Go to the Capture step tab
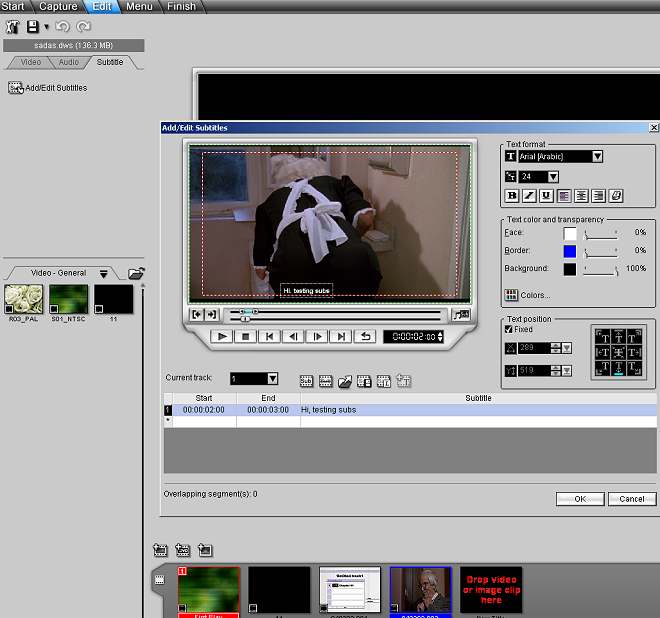Viewport: 660px width, 618px height. 58,6
